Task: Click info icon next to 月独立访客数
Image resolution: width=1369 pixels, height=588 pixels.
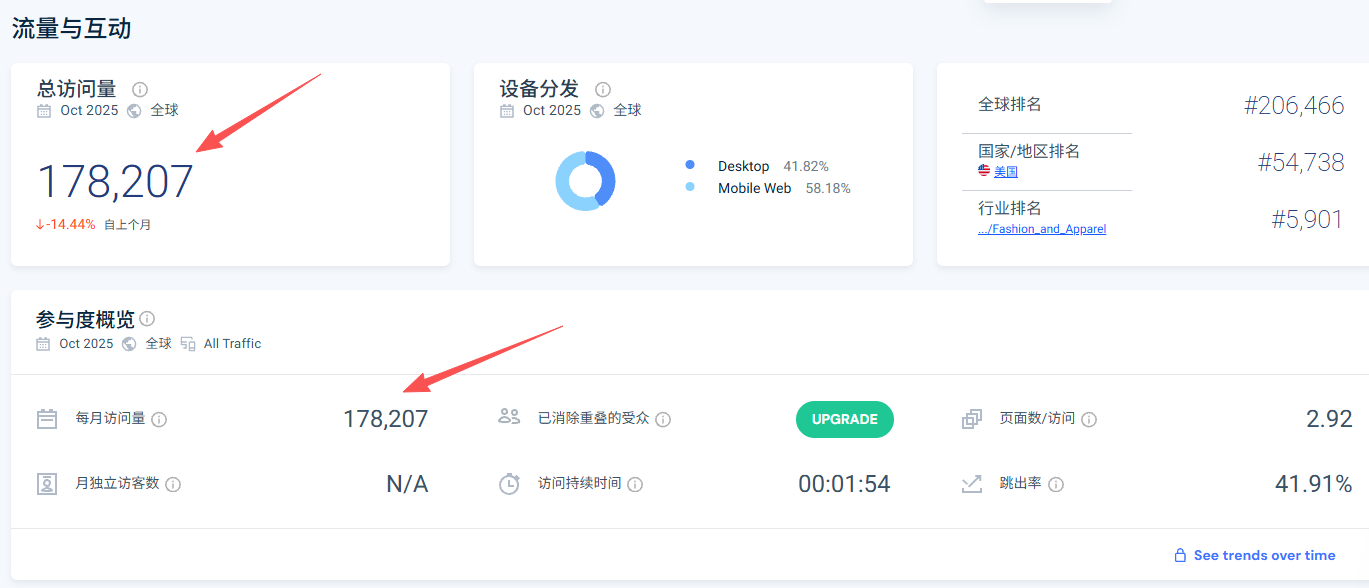Action: point(173,484)
